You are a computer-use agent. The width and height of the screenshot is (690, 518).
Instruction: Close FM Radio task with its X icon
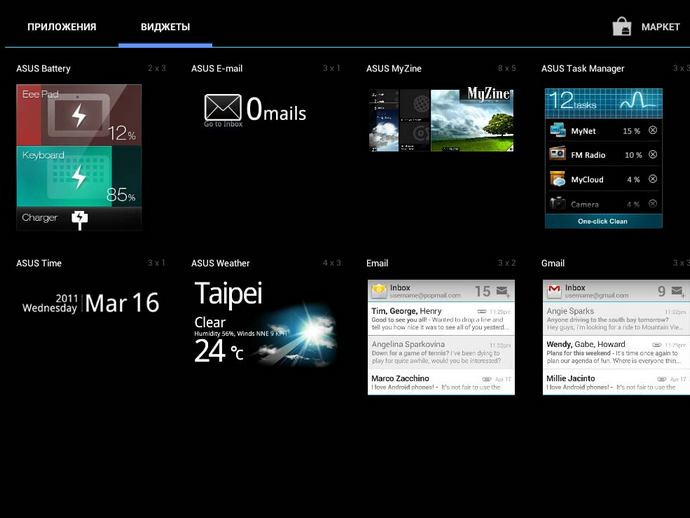pyautogui.click(x=652, y=155)
